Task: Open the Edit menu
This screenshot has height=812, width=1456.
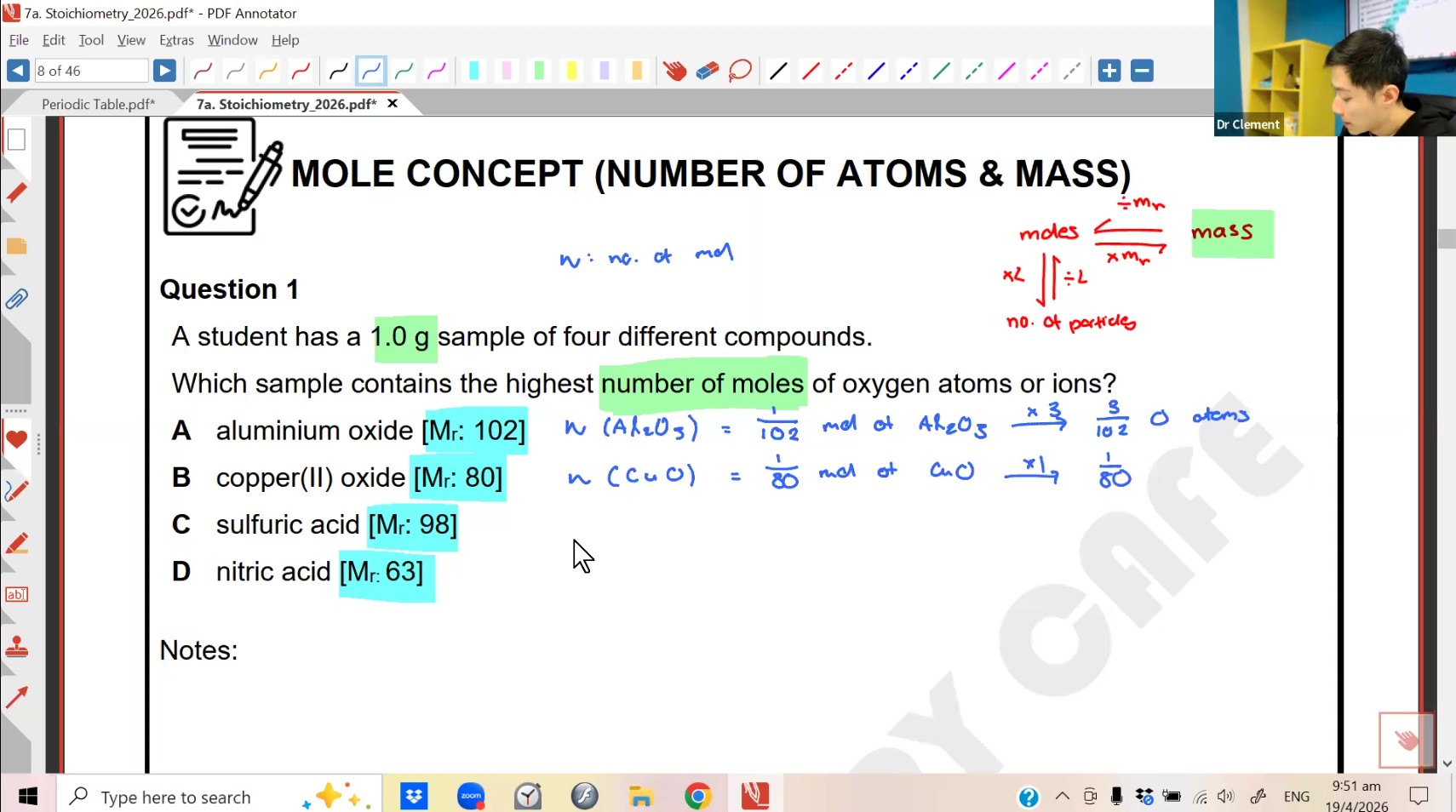Action: pos(54,40)
